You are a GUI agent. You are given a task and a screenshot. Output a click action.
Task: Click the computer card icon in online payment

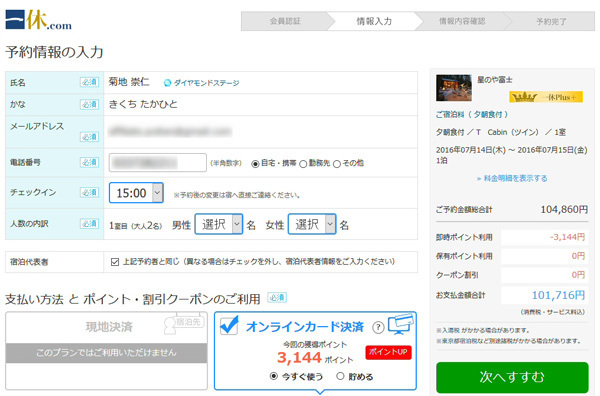pyautogui.click(x=401, y=324)
